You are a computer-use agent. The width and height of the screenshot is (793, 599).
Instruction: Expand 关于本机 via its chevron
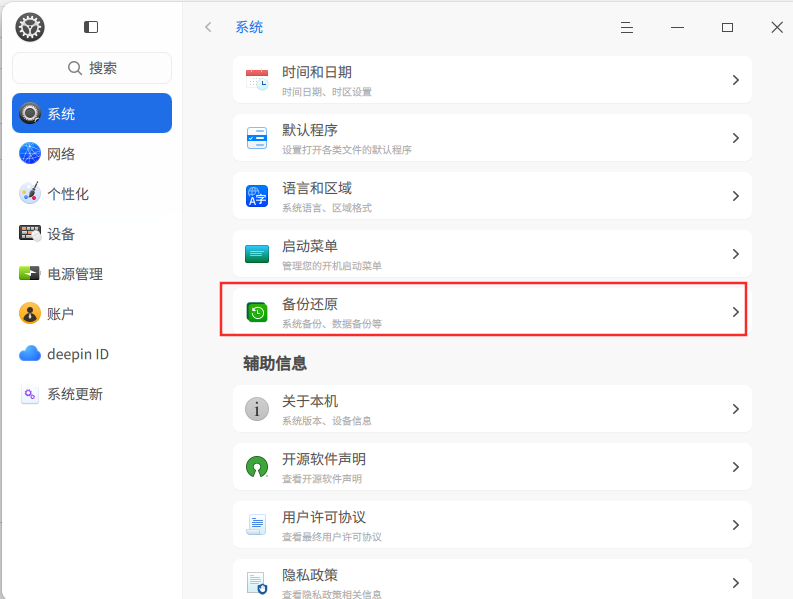[x=736, y=409]
